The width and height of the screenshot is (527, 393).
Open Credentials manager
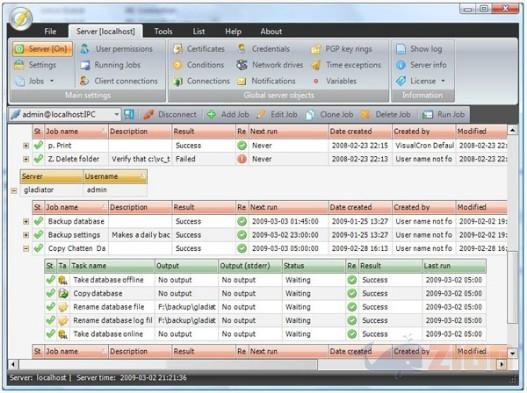(x=263, y=49)
